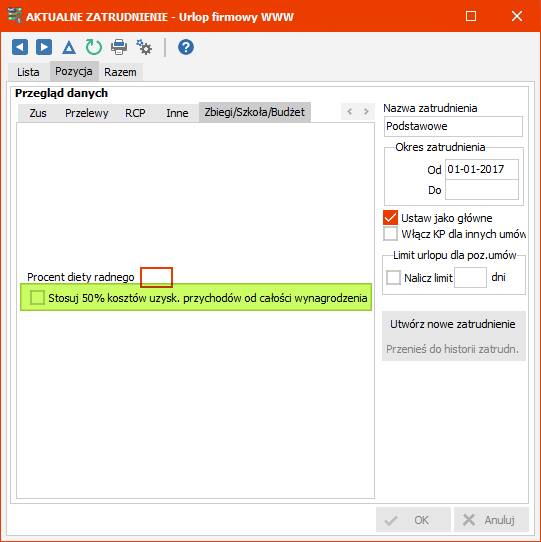
Task: Cancel the dialog with Anuluj
Action: click(491, 520)
